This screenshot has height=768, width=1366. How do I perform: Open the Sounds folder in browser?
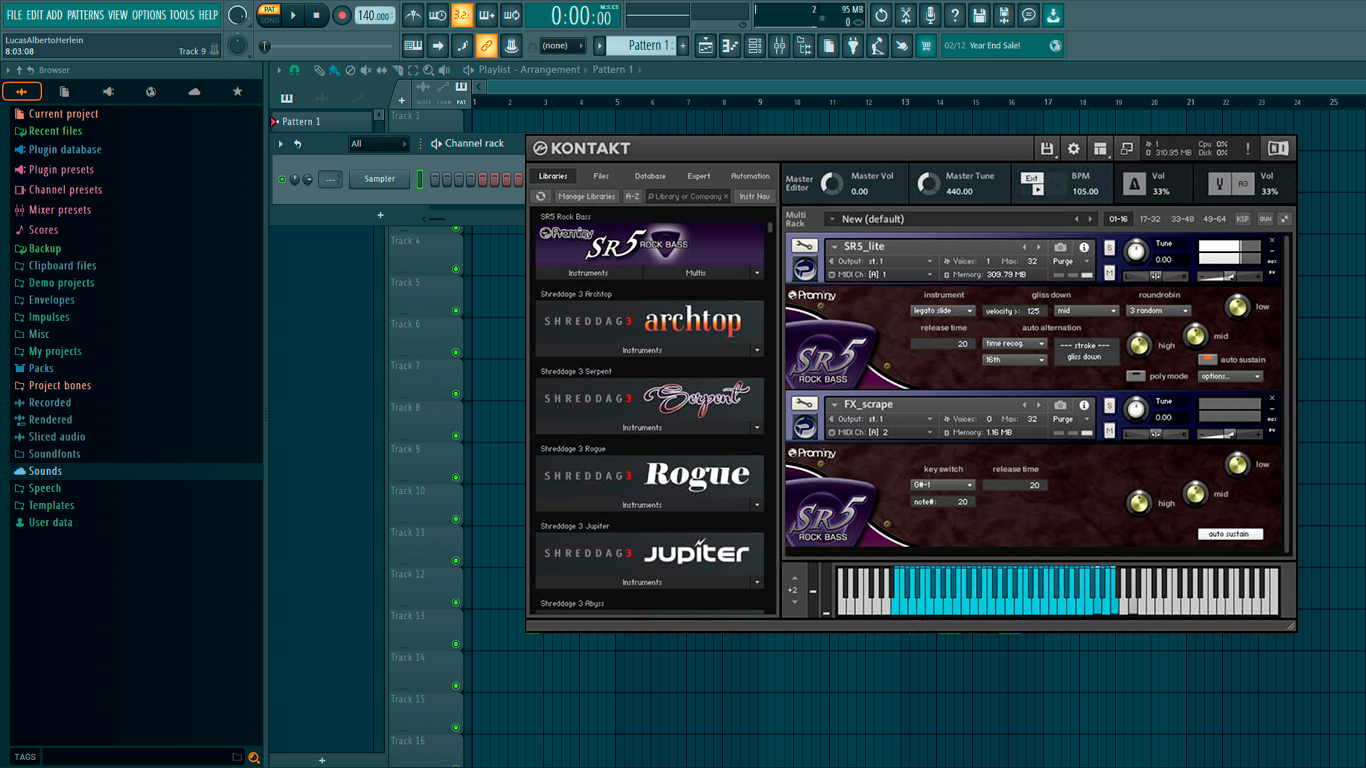coord(45,471)
